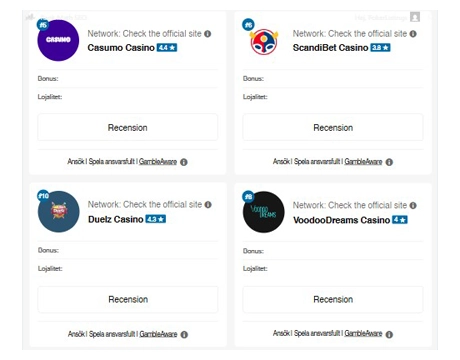
Task: Click the Casumo Casino 4.4 rating badge
Action: 167,48
